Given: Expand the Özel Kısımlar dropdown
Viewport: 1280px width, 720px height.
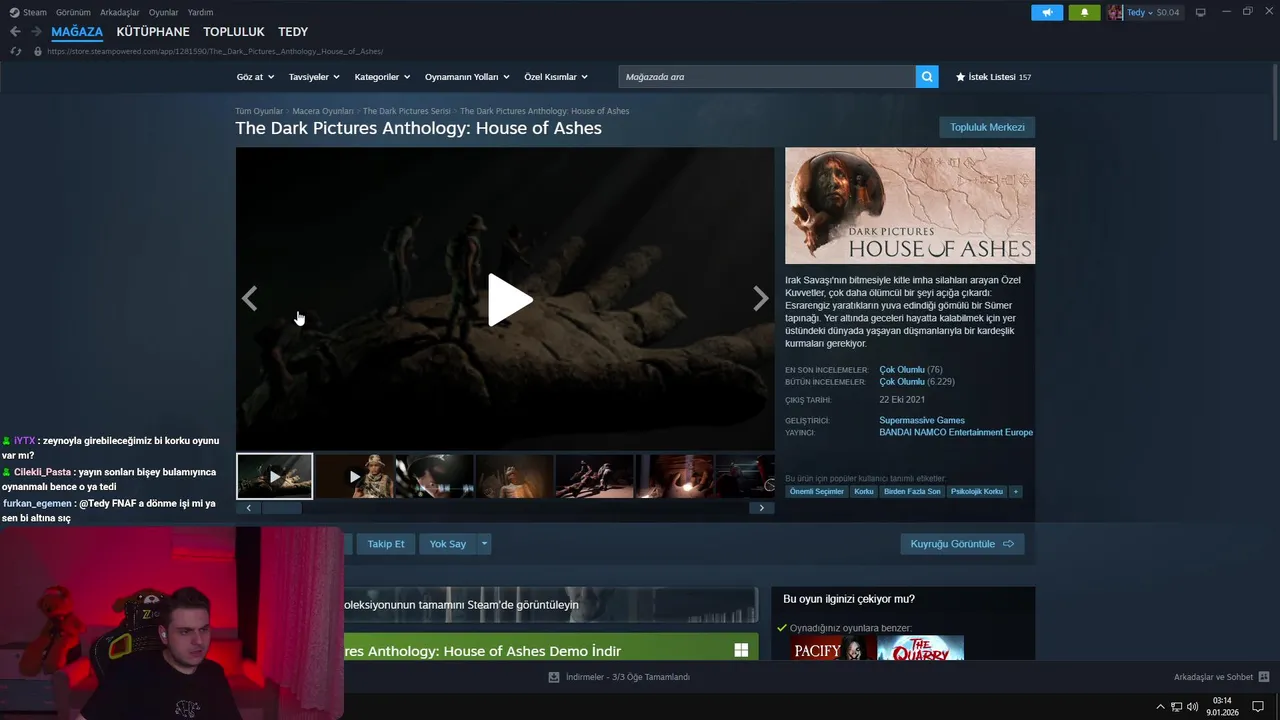Looking at the screenshot, I should click(556, 77).
